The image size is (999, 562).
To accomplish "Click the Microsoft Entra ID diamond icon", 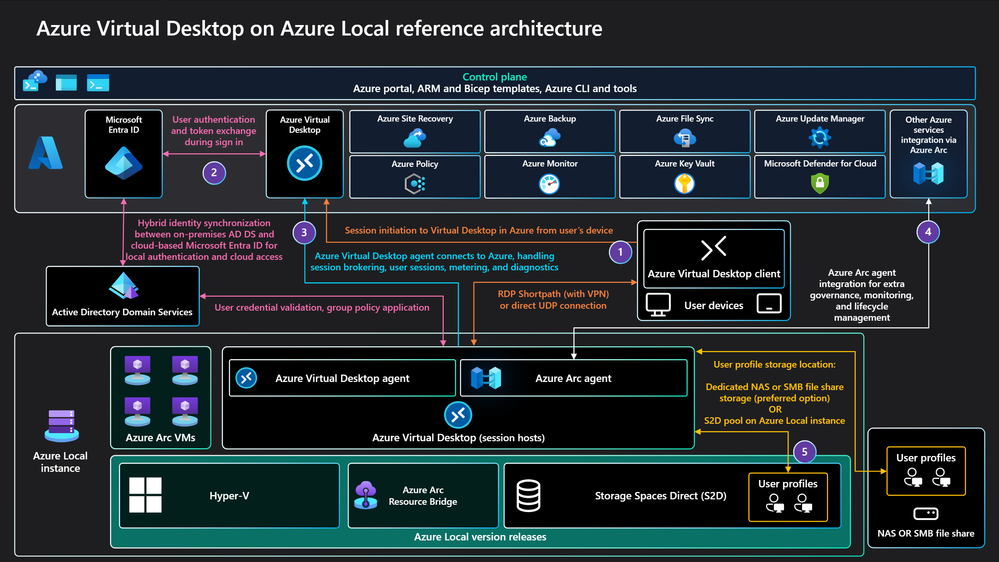I will point(124,164).
